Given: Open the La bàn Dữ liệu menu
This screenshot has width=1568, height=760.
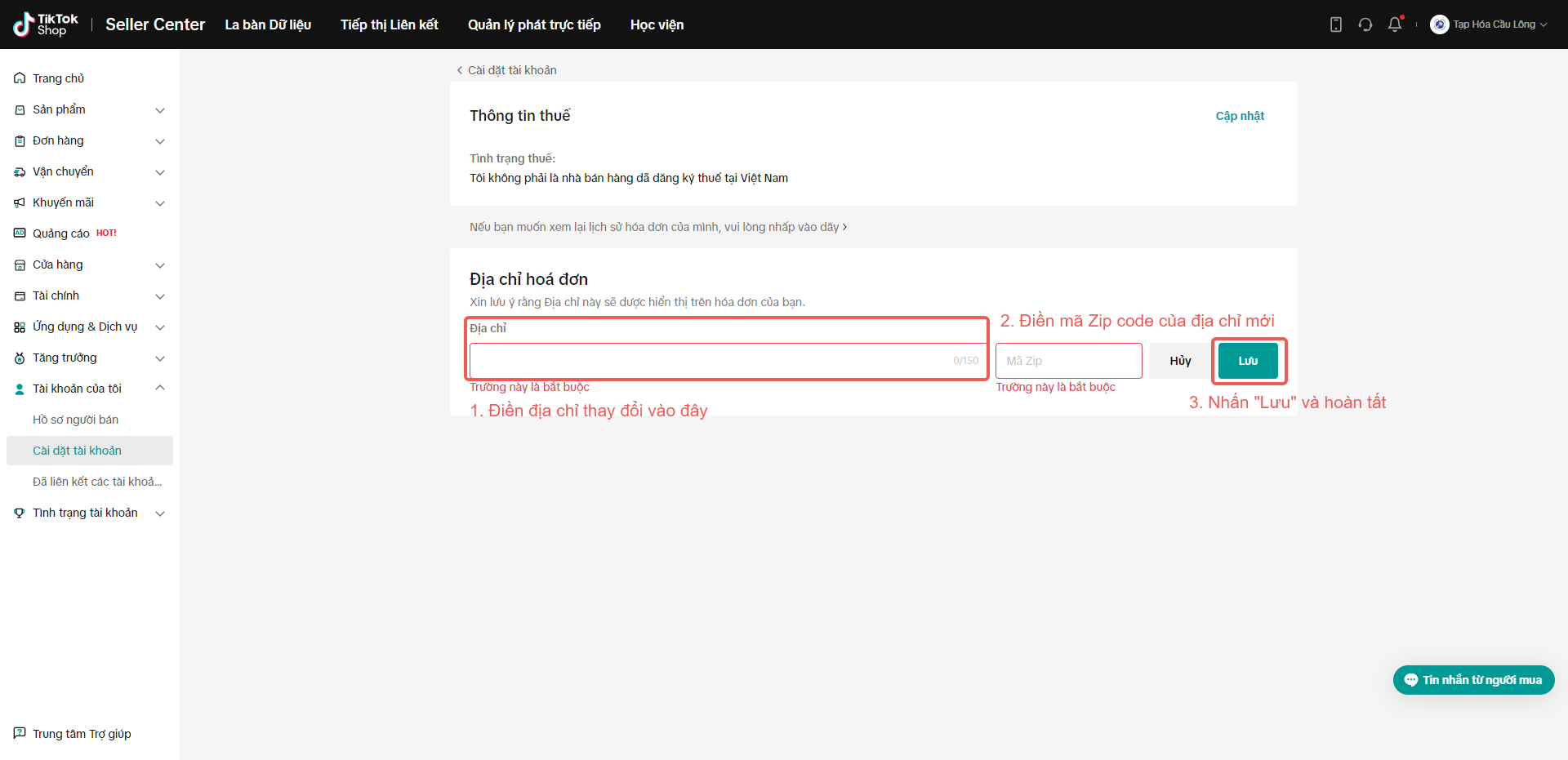Looking at the screenshot, I should tap(268, 24).
